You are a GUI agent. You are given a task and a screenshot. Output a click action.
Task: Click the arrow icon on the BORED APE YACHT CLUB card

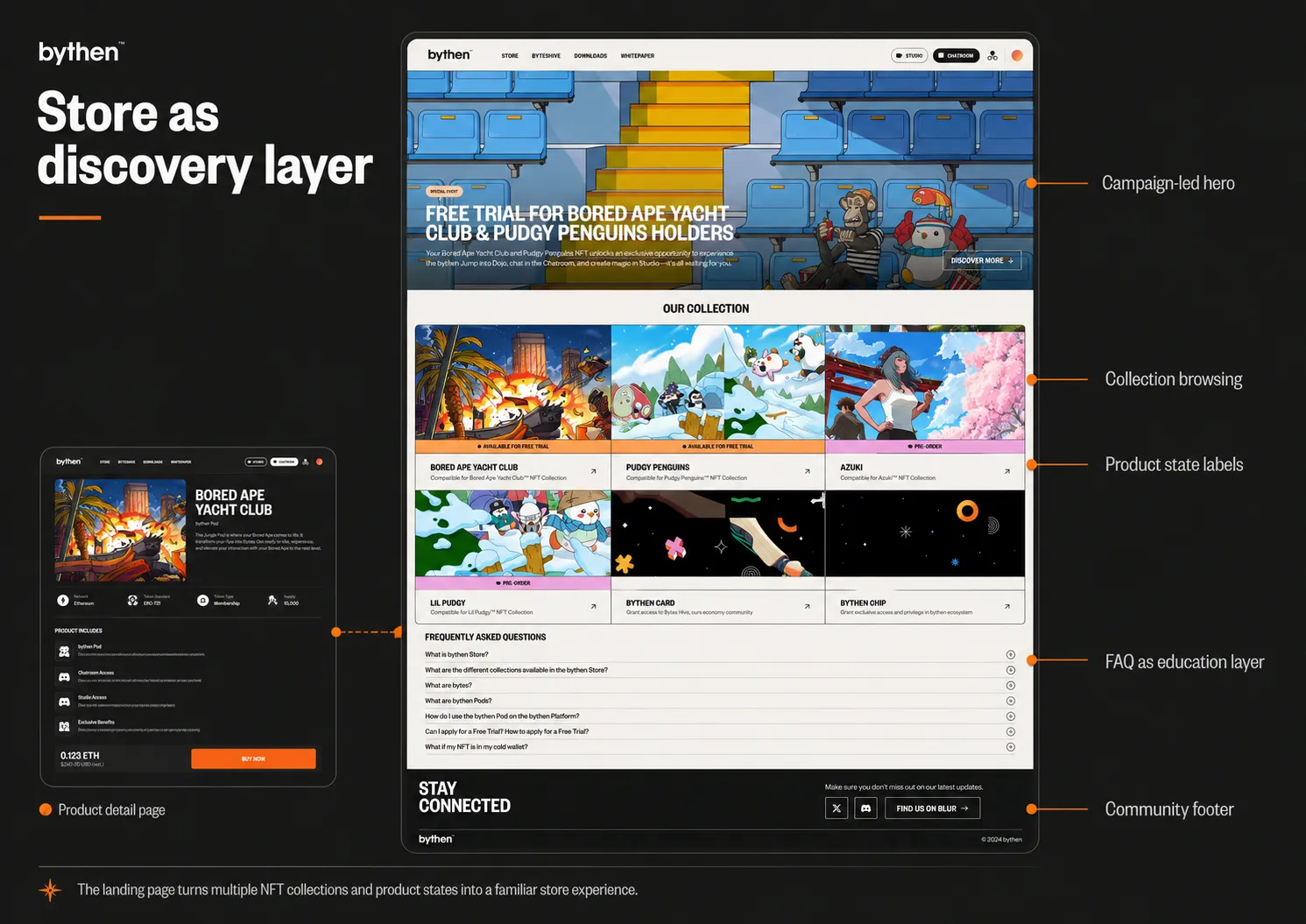(x=593, y=471)
